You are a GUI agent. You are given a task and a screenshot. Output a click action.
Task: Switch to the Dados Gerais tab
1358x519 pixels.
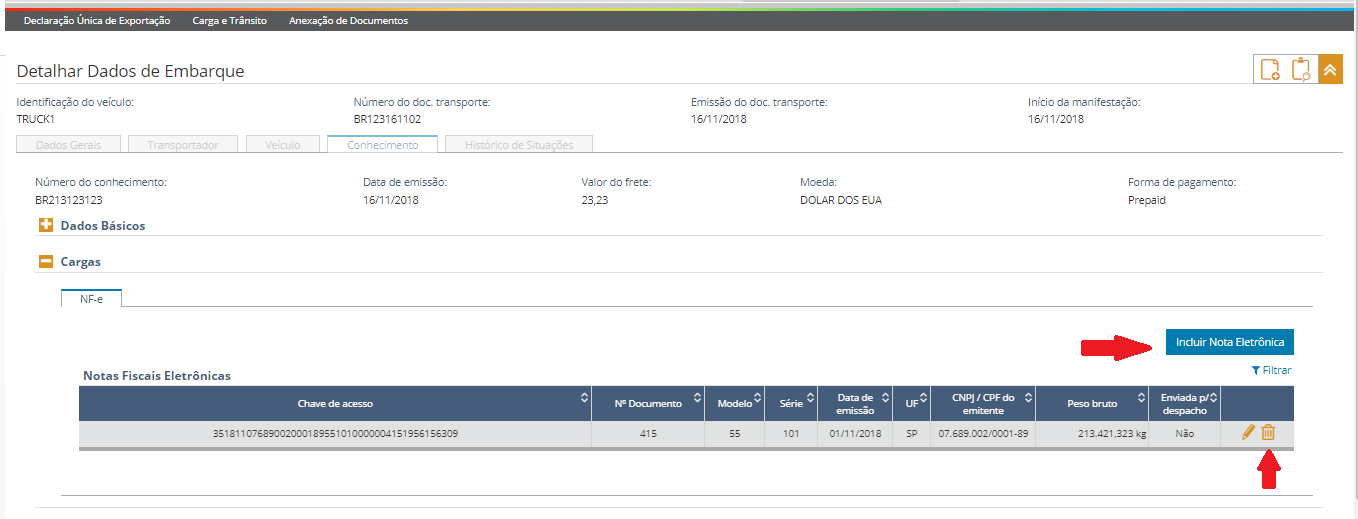(x=69, y=145)
